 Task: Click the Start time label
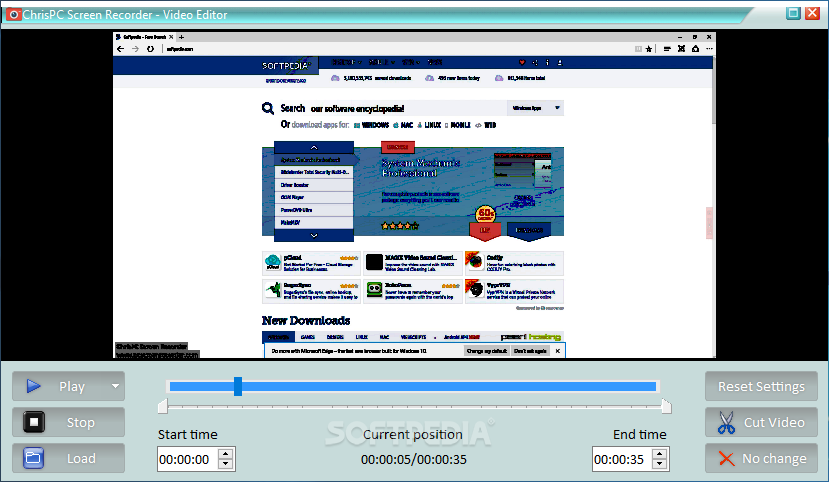[x=188, y=434]
